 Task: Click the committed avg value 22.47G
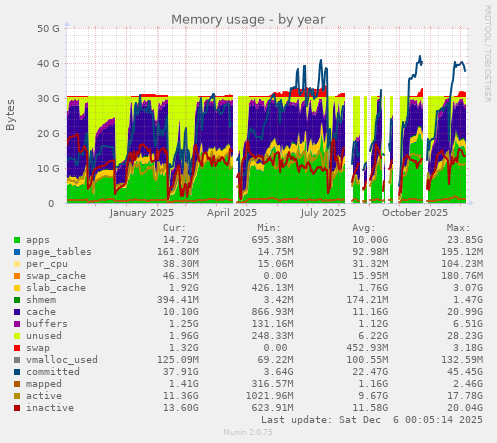tap(370, 372)
